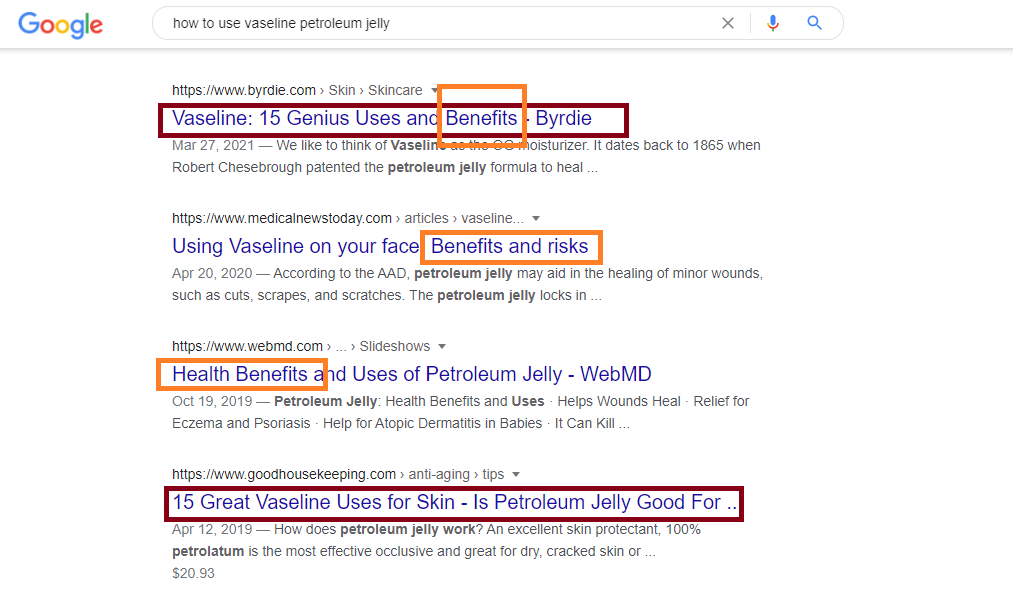Expand the dropdown arrow beside the byrdie.com URL

(x=435, y=90)
